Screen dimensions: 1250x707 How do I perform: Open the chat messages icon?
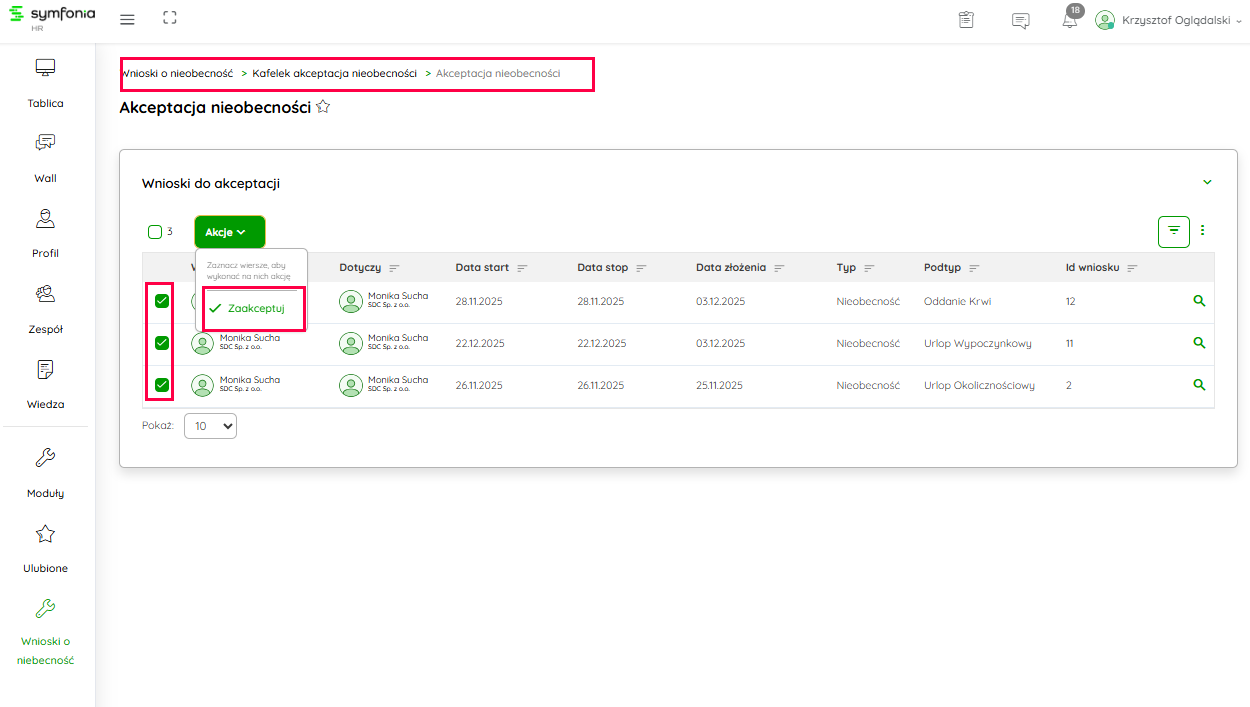[x=1020, y=20]
